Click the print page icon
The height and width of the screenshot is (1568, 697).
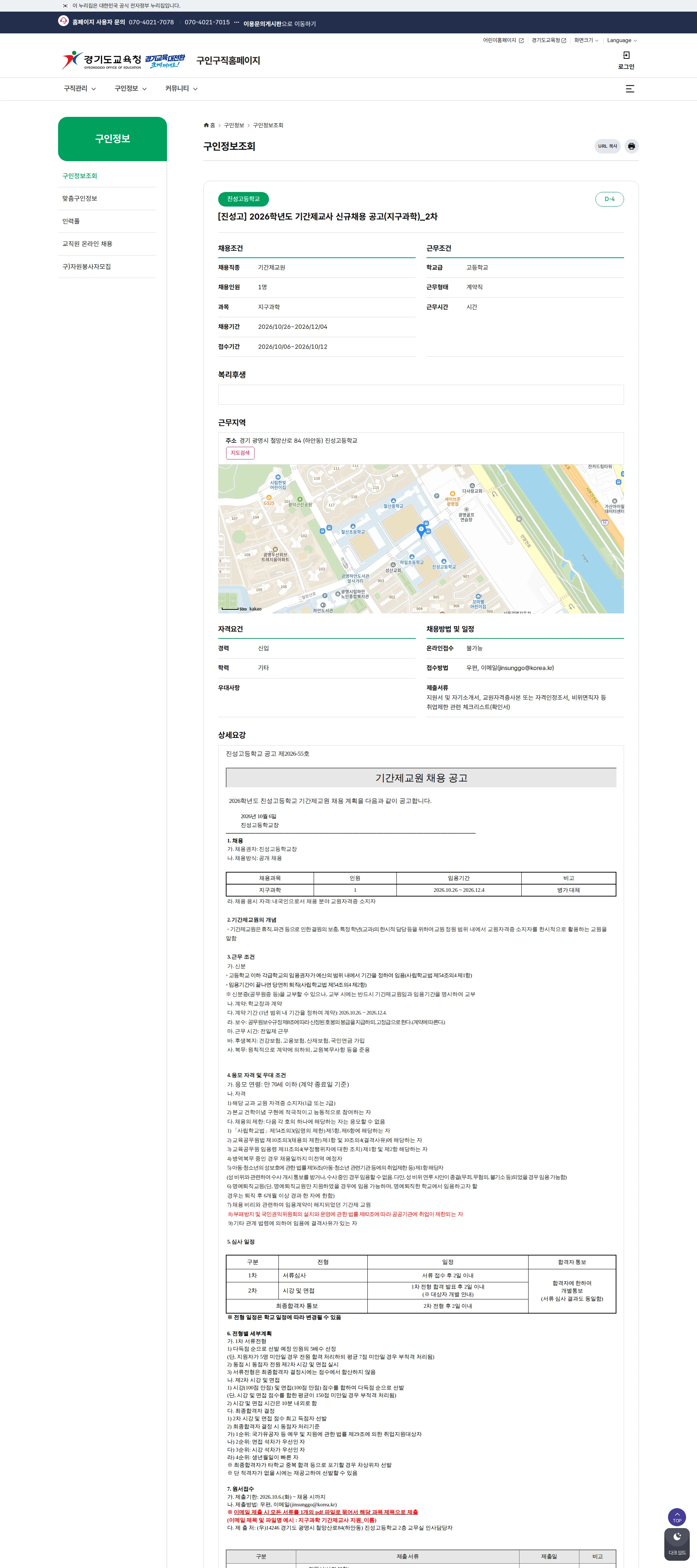[x=631, y=146]
